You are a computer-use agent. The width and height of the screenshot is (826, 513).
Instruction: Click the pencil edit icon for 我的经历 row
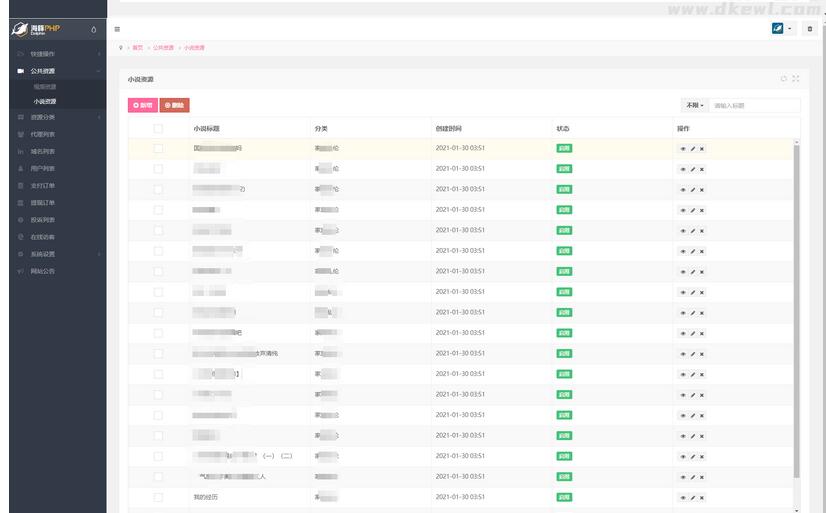tap(692, 497)
